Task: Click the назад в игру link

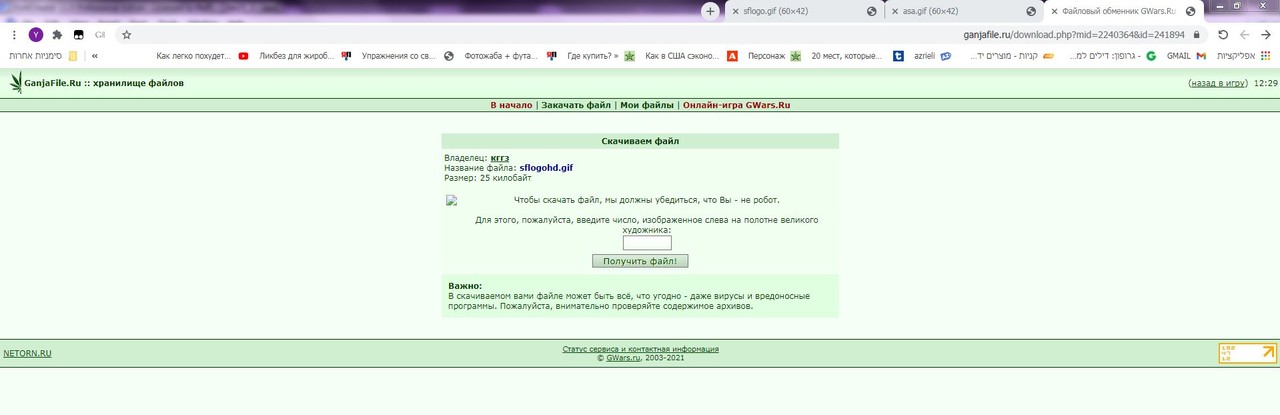Action: 1217,83
